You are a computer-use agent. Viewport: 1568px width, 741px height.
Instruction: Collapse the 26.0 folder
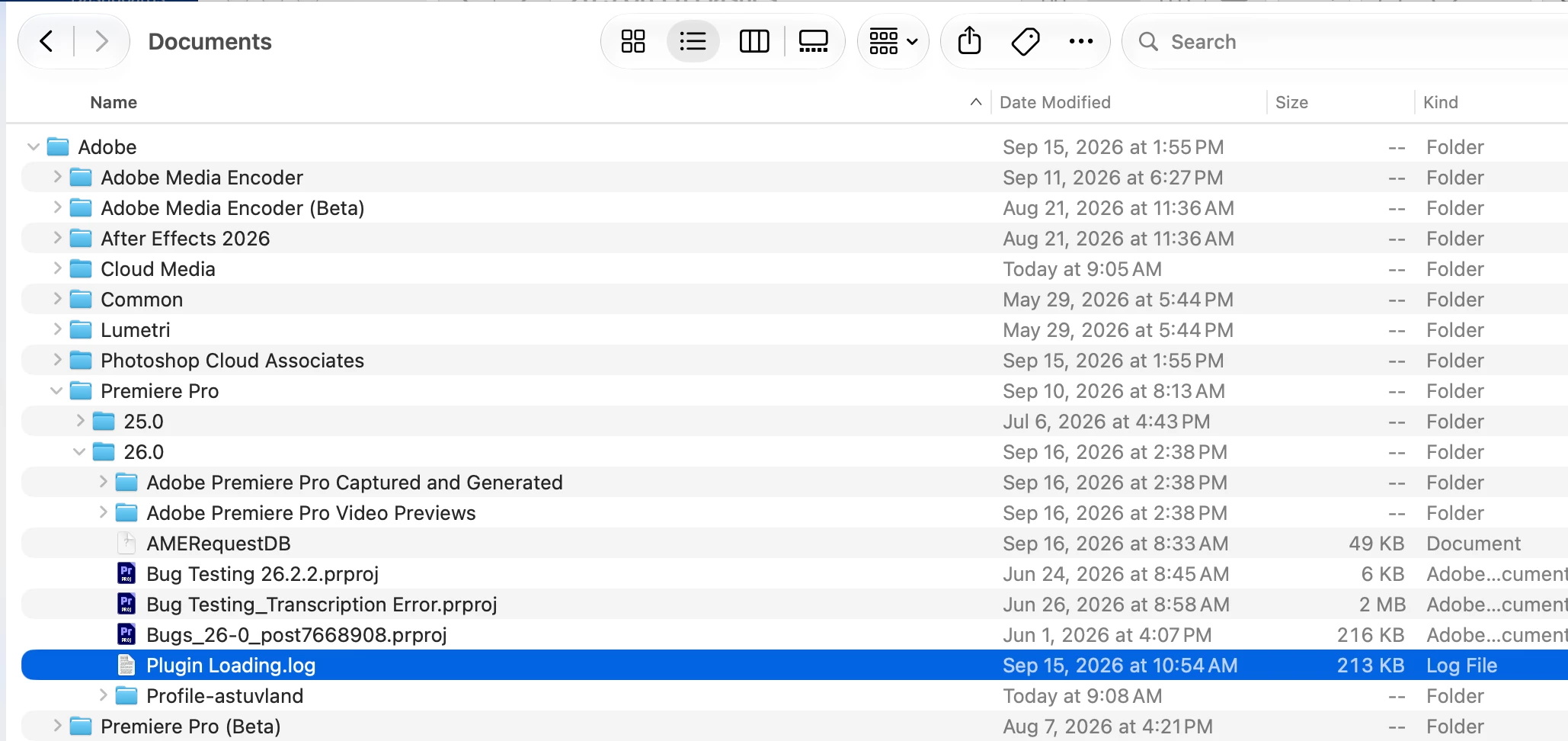click(79, 451)
